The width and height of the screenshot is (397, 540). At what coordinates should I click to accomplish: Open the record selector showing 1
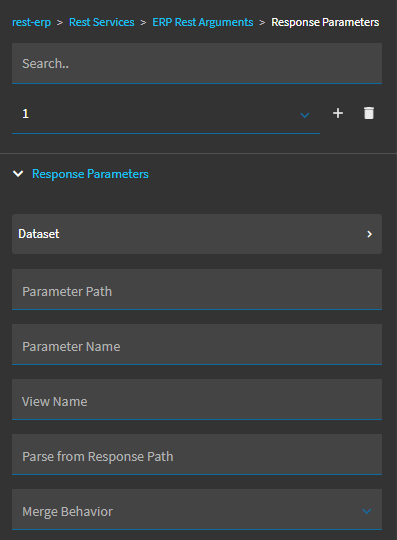point(166,114)
